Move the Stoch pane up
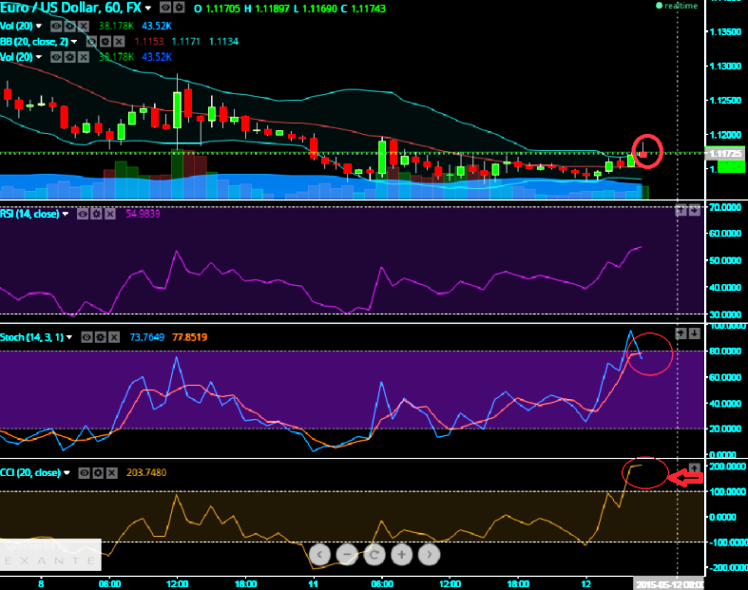Screen dimensions: 748x590 tap(681, 333)
